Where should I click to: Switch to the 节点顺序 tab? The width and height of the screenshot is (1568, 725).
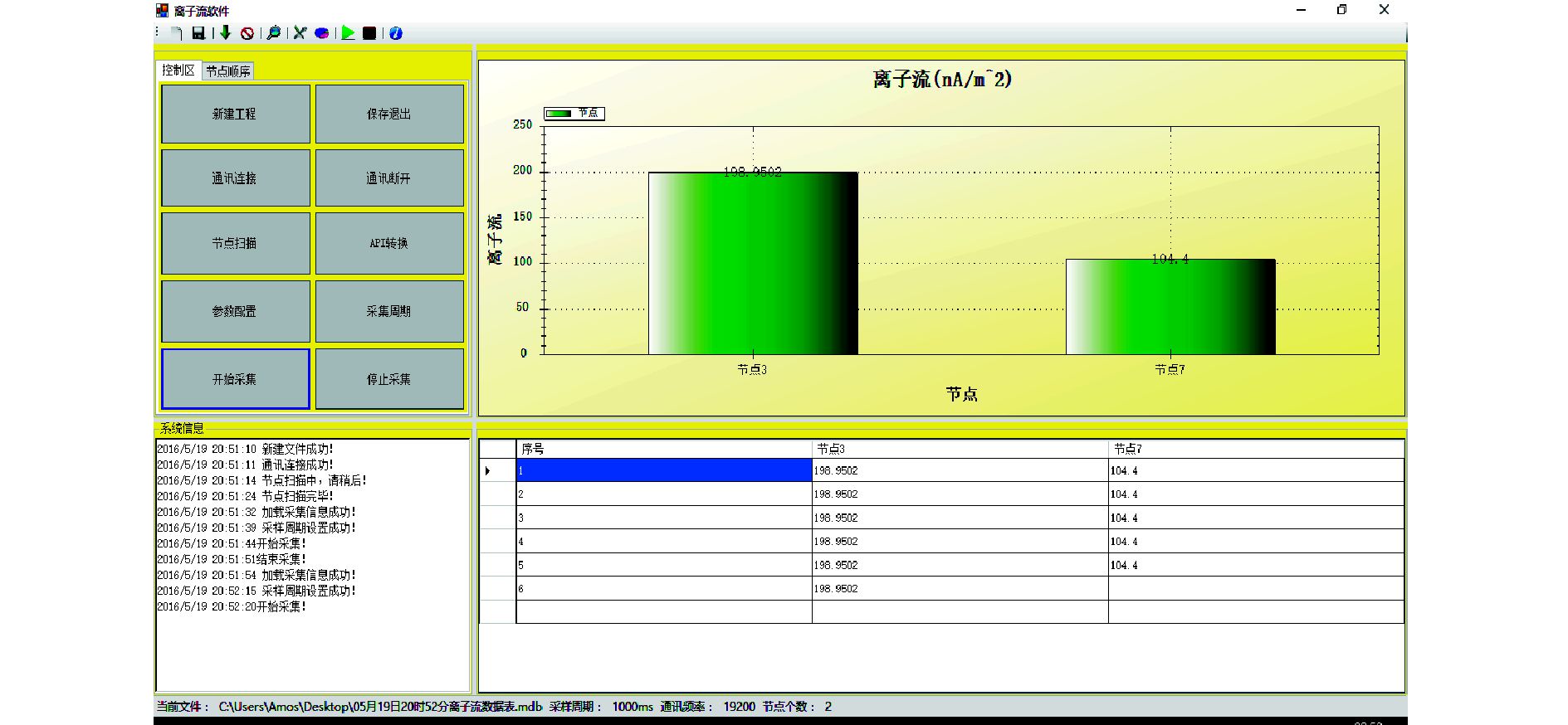[x=228, y=71]
